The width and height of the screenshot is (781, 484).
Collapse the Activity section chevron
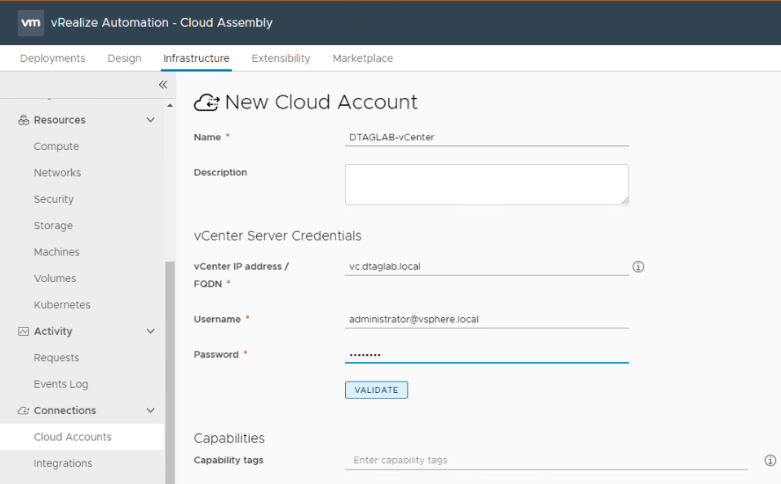(x=151, y=331)
